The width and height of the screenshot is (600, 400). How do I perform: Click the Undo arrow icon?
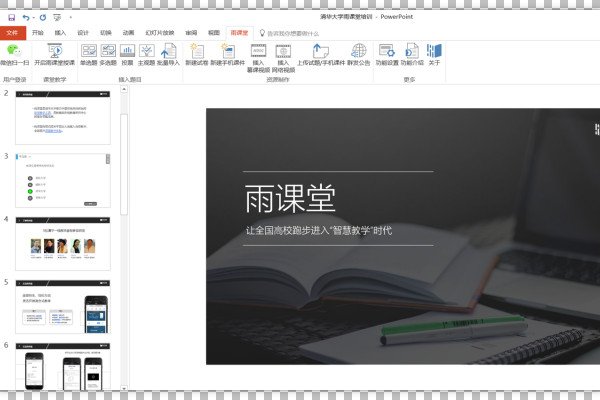click(26, 17)
